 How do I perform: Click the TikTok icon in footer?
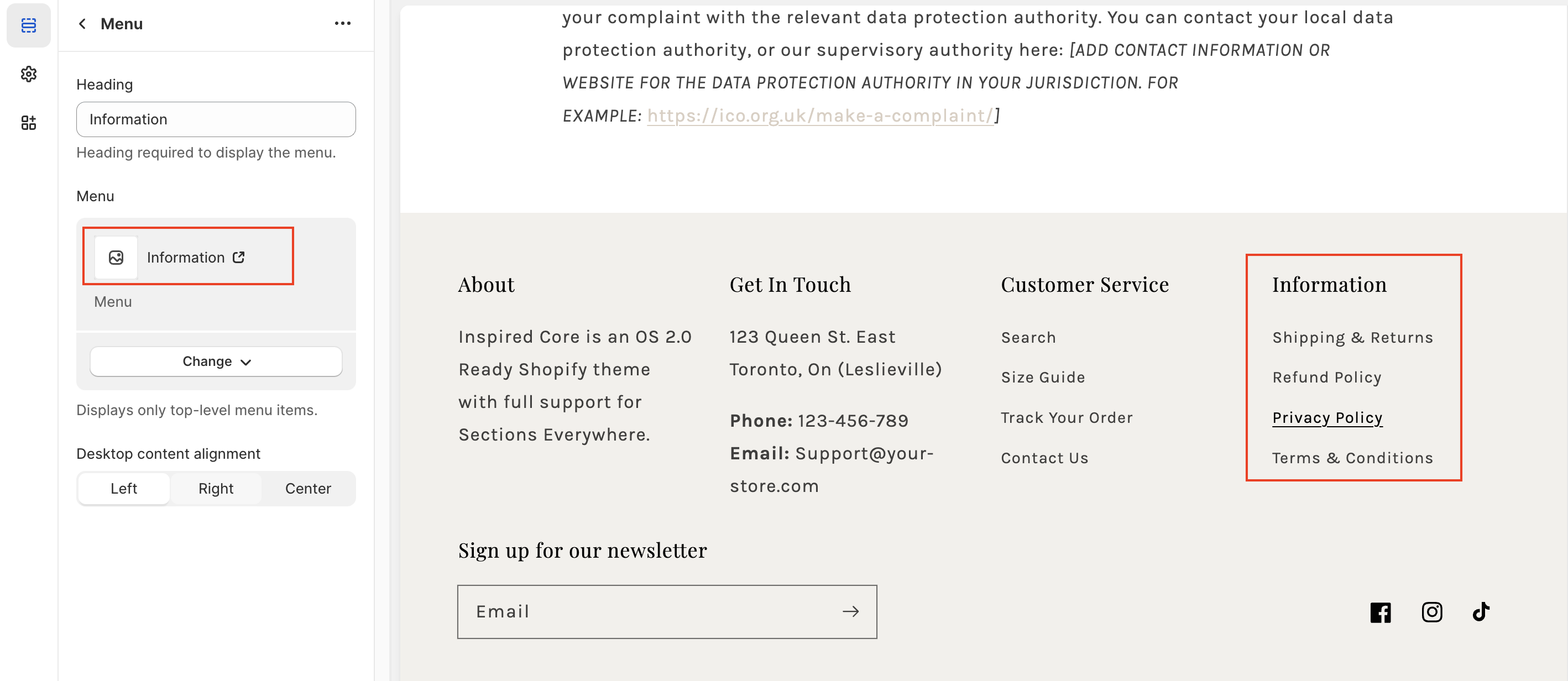pos(1481,611)
